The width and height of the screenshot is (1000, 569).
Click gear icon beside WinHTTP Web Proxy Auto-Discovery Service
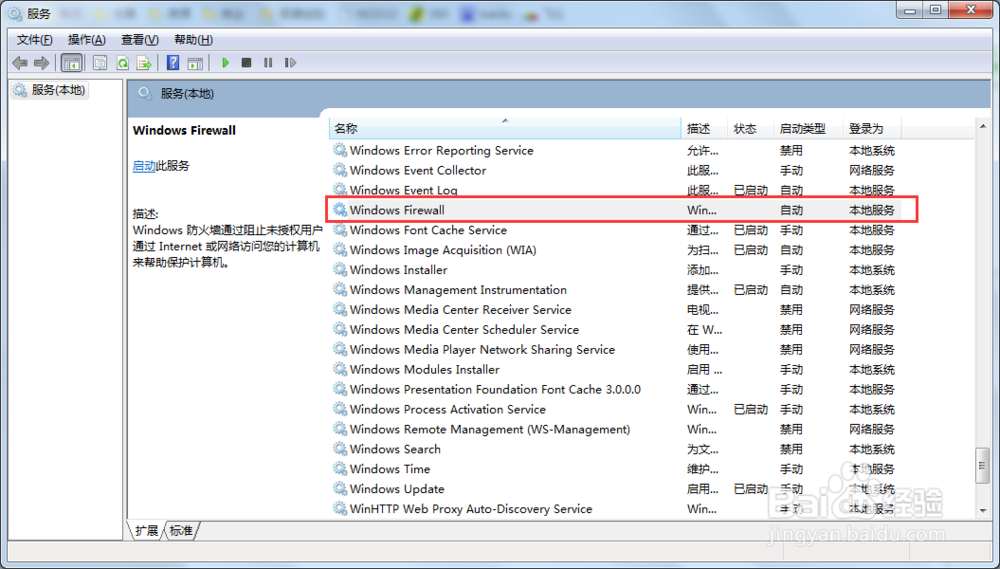tap(340, 508)
